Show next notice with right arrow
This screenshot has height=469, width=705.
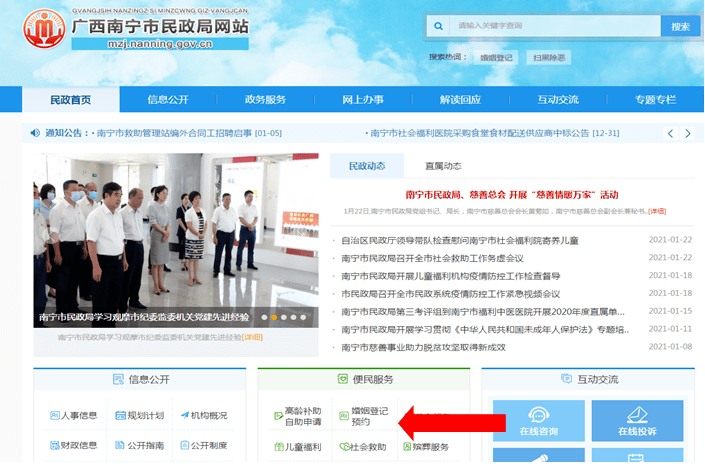click(x=688, y=133)
